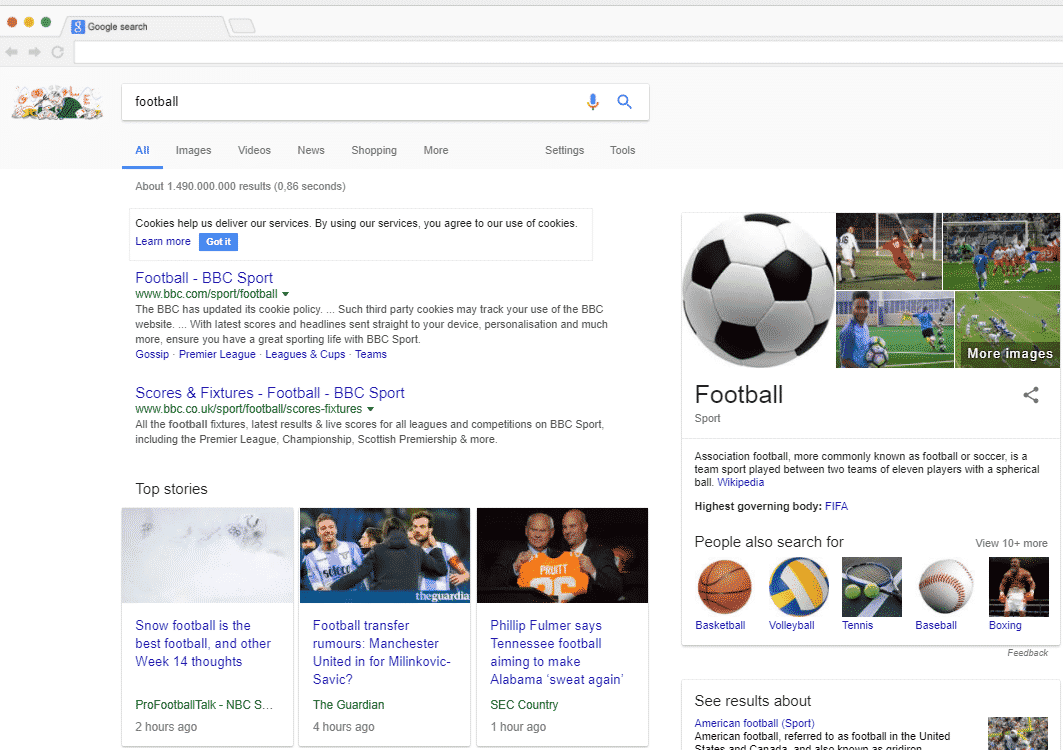Viewport: 1063px width, 750px height.
Task: Open Snow football Week 14 thoughts story
Action: coord(203,644)
